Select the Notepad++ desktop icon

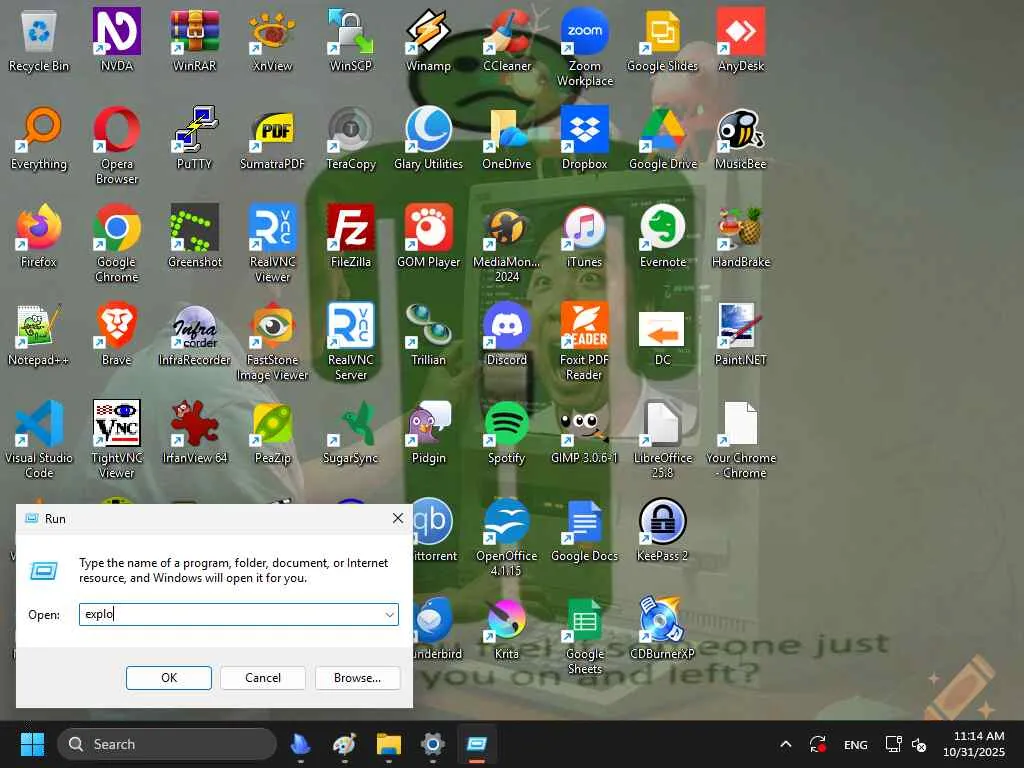(39, 334)
